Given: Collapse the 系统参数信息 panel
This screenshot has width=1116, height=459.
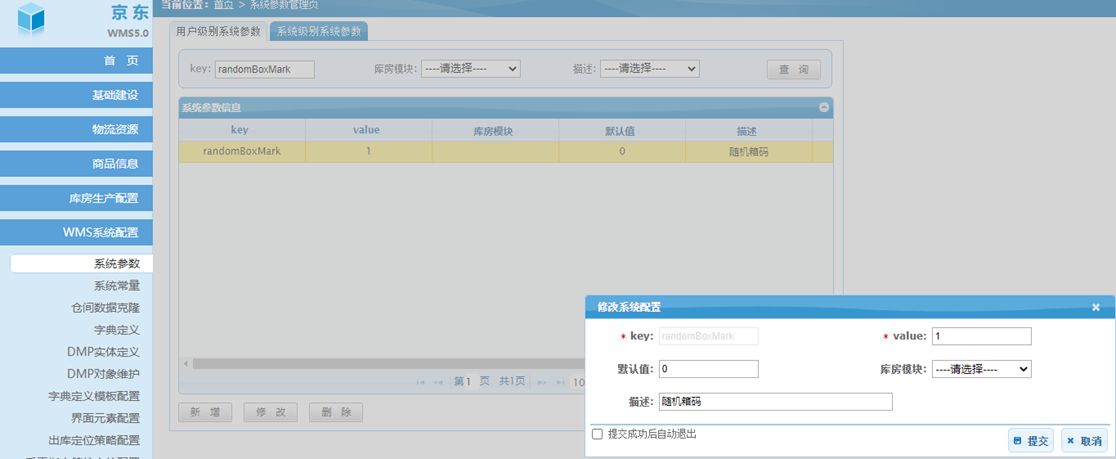Looking at the screenshot, I should (x=824, y=107).
